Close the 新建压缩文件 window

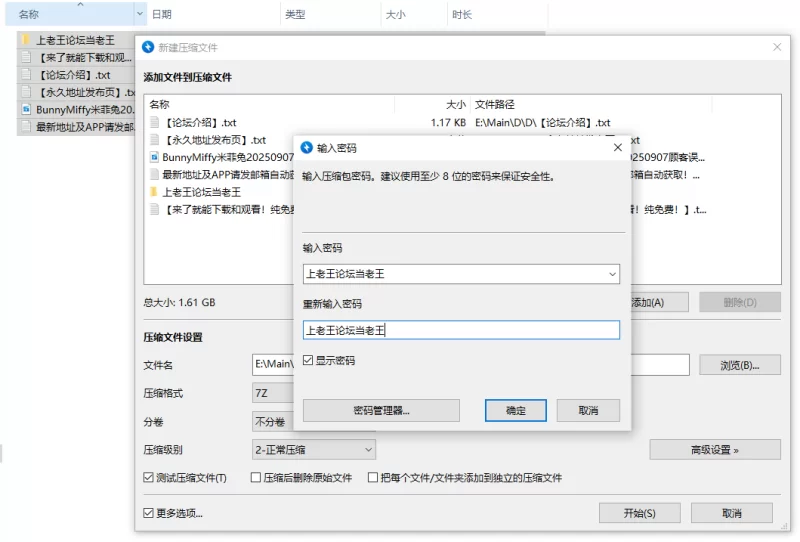[777, 47]
